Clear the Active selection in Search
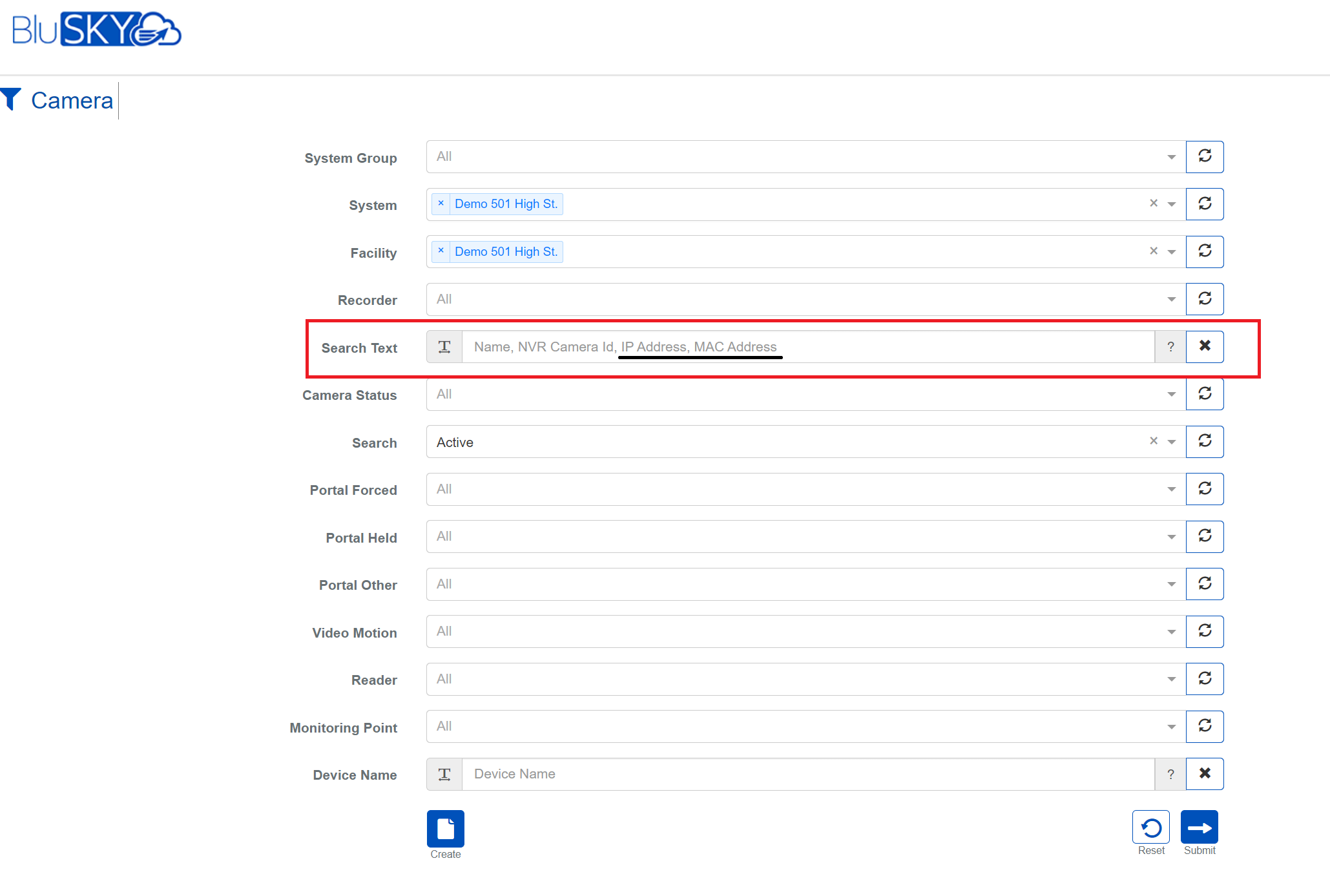Viewport: 1330px width, 896px height. pyautogui.click(x=1153, y=441)
